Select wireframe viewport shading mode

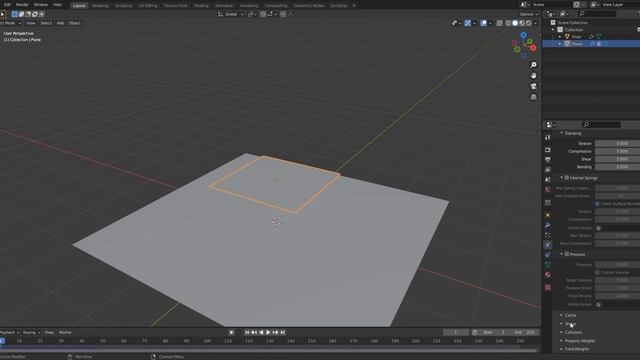click(508, 23)
